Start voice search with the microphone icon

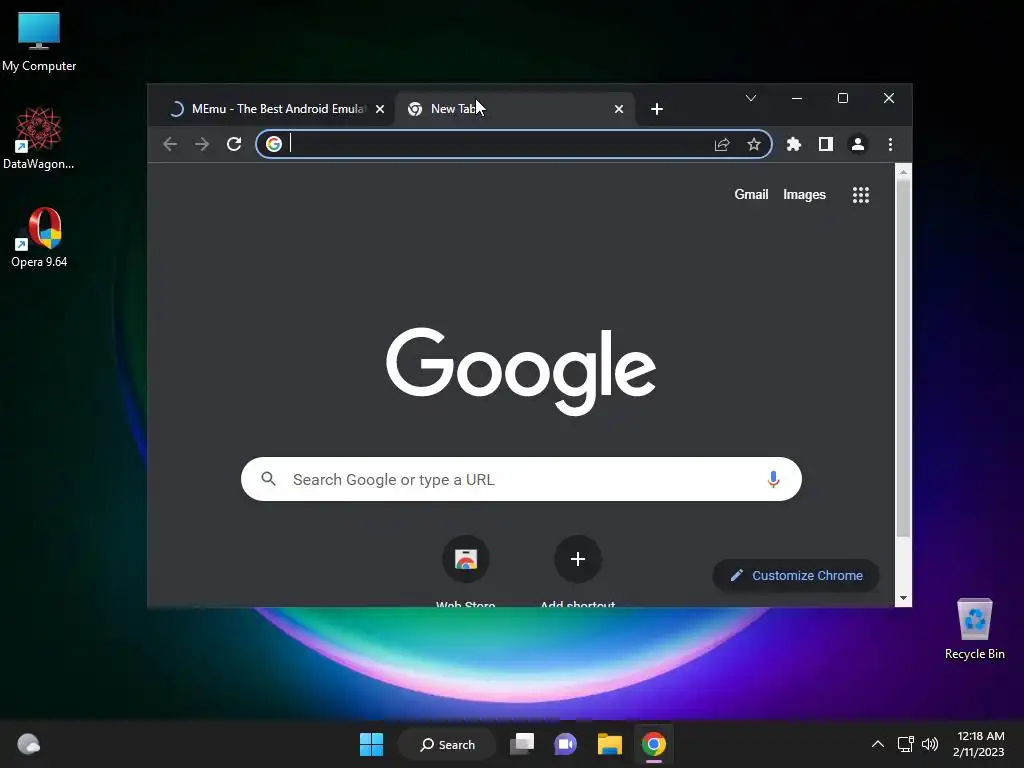(x=773, y=479)
